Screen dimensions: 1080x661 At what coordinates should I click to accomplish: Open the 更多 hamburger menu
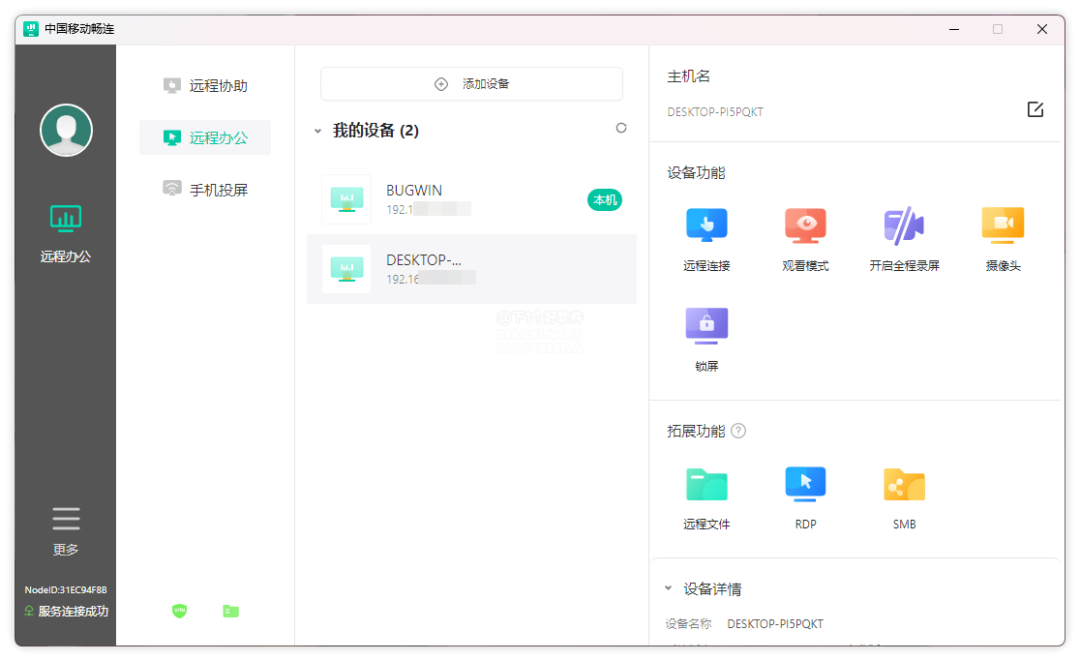click(x=65, y=531)
